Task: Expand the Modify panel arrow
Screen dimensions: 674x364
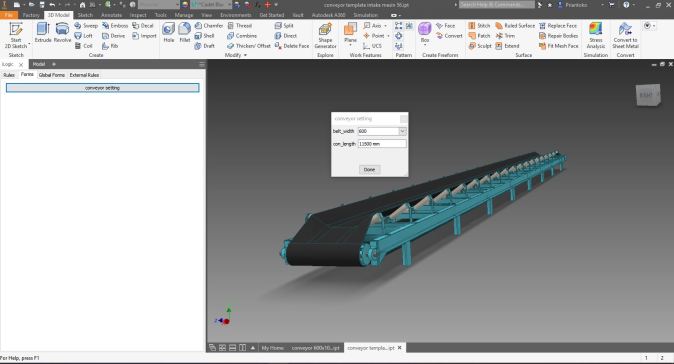Action: tap(245, 55)
